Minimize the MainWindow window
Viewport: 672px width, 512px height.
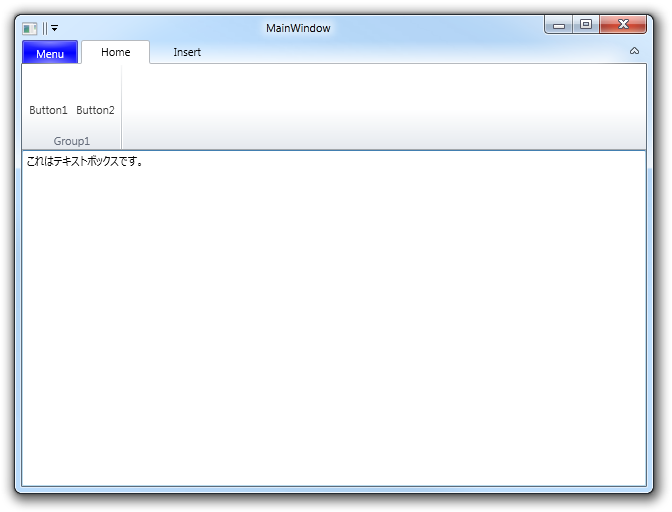click(x=559, y=25)
